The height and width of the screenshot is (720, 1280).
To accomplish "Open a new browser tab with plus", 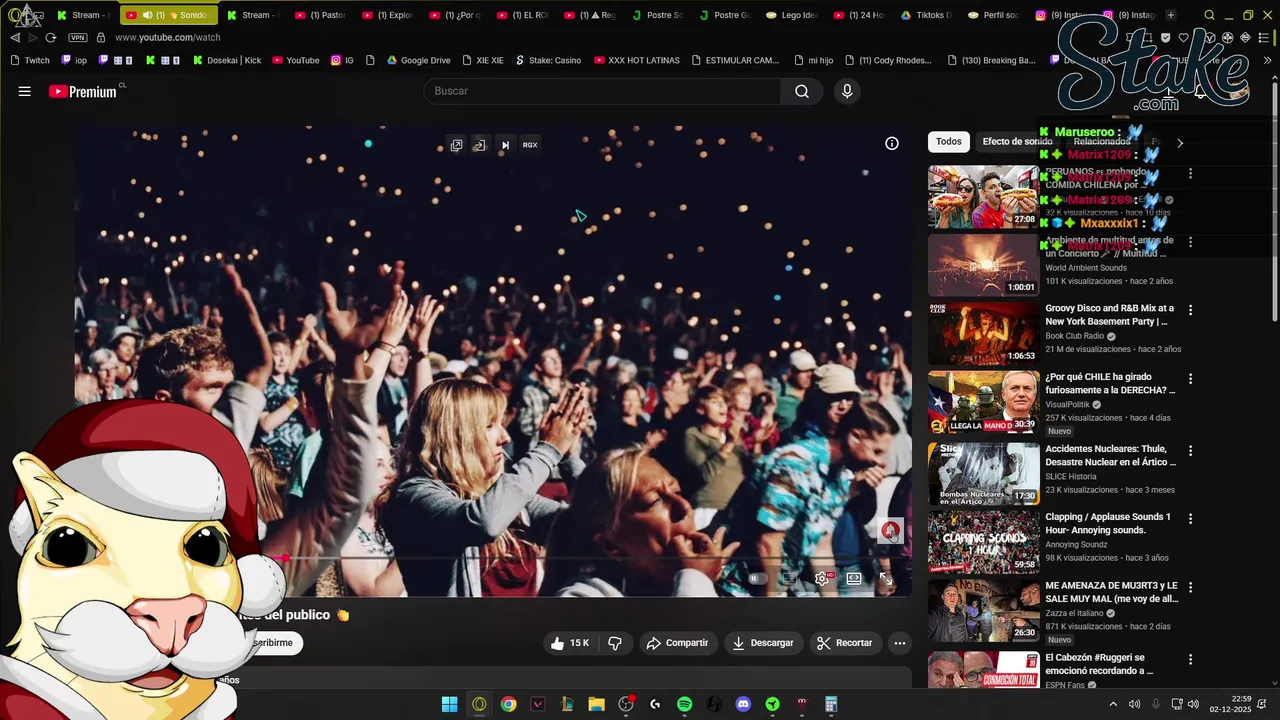I will [1171, 15].
